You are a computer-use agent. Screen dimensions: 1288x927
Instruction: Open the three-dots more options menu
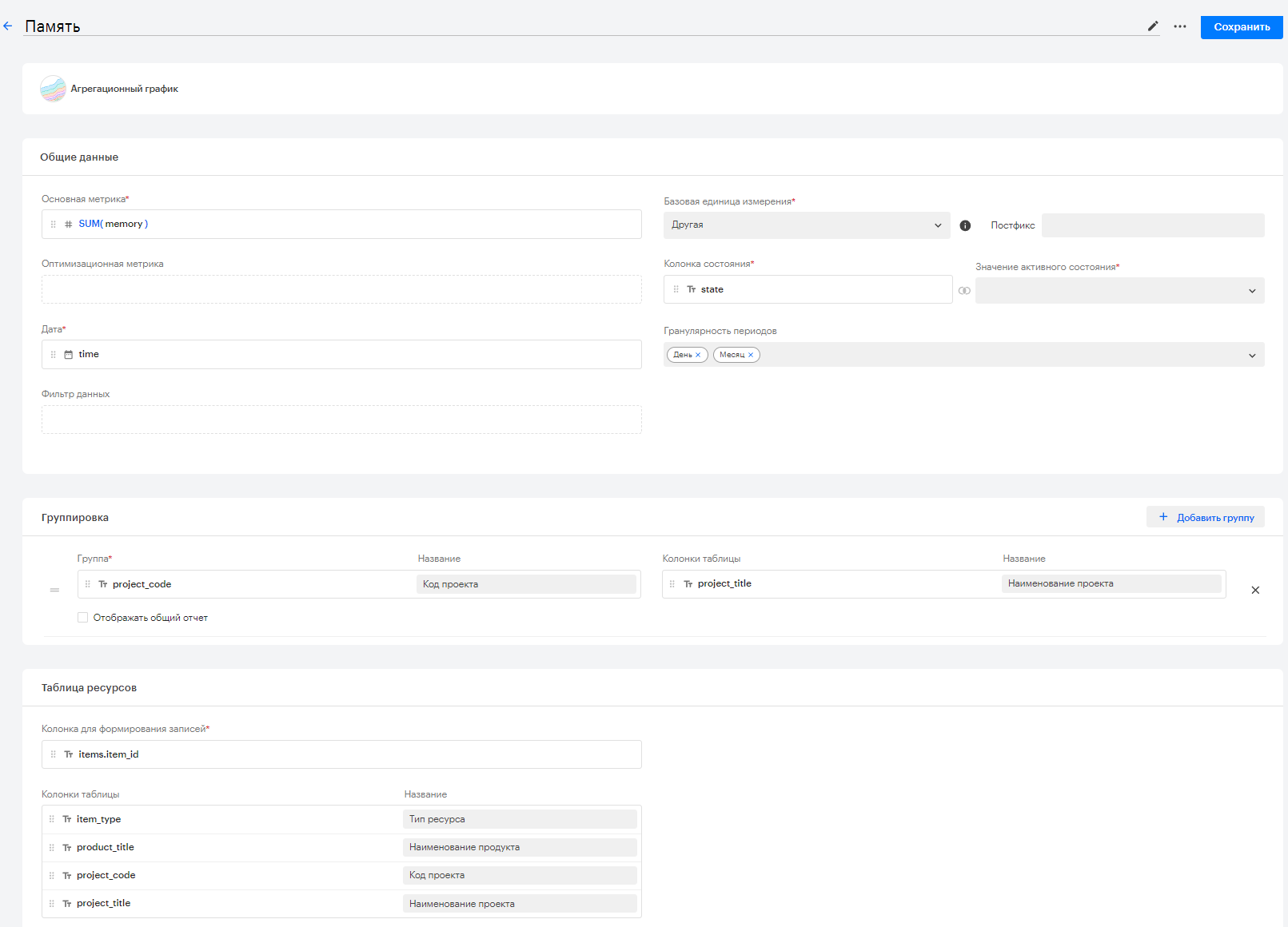(1180, 26)
